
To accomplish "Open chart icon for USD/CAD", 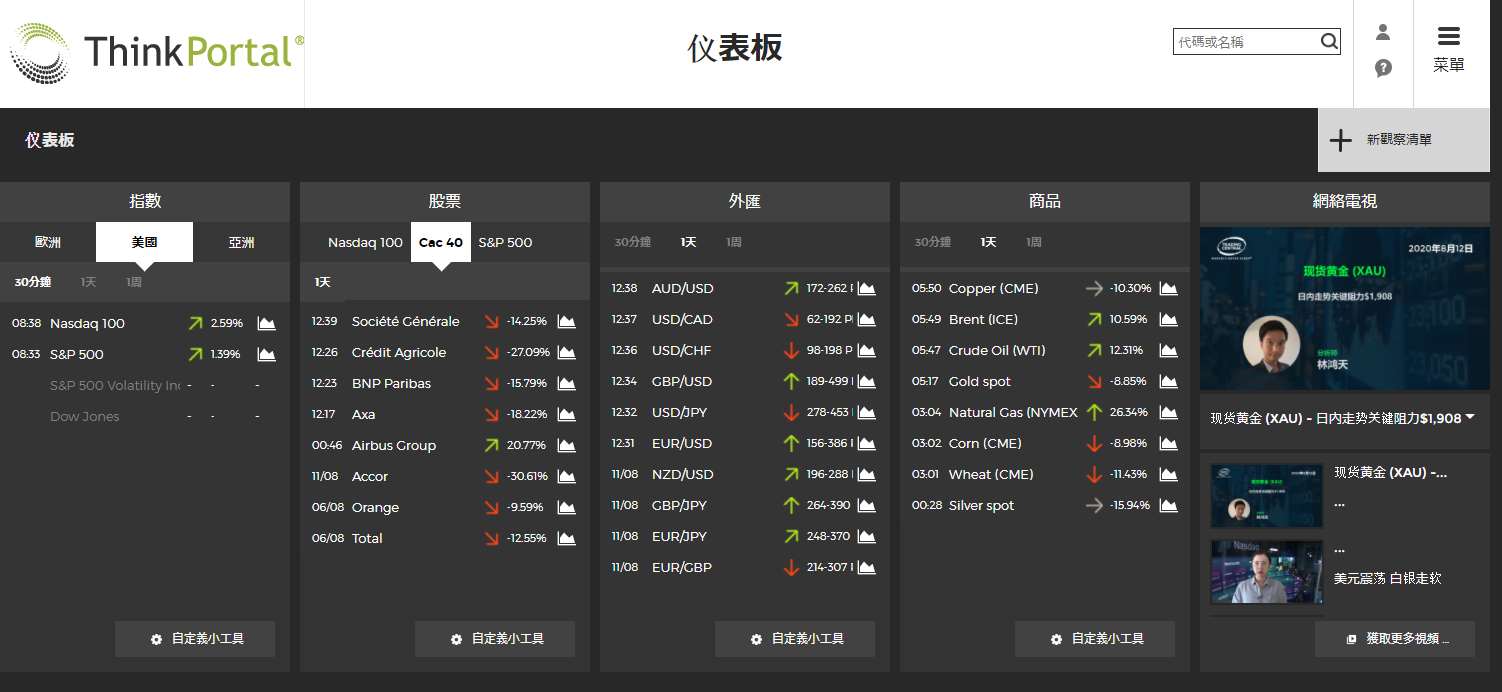I will (x=866, y=319).
